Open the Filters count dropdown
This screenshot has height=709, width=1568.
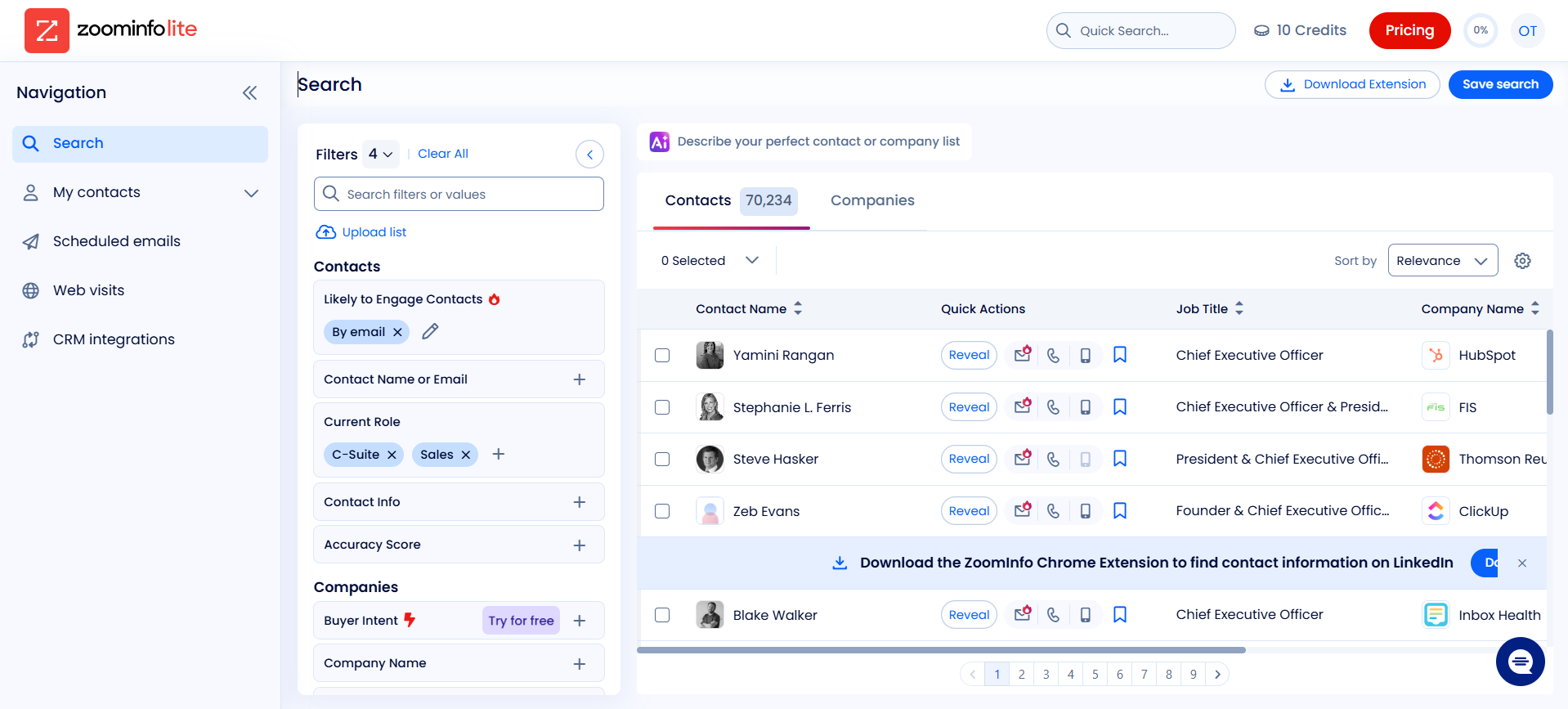pyautogui.click(x=381, y=154)
